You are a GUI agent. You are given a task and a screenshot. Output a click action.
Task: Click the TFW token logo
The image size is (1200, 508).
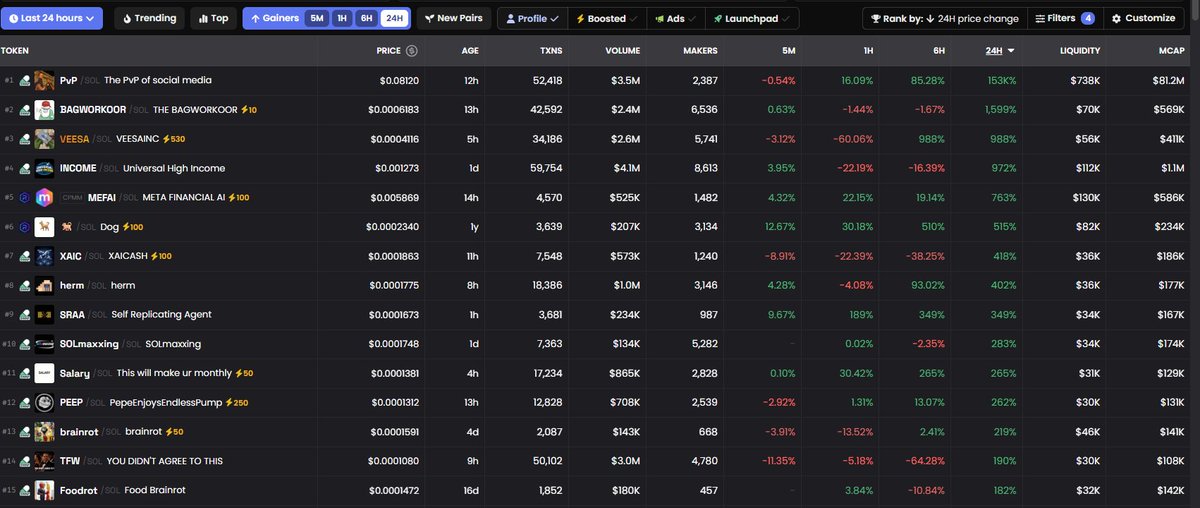[44, 461]
